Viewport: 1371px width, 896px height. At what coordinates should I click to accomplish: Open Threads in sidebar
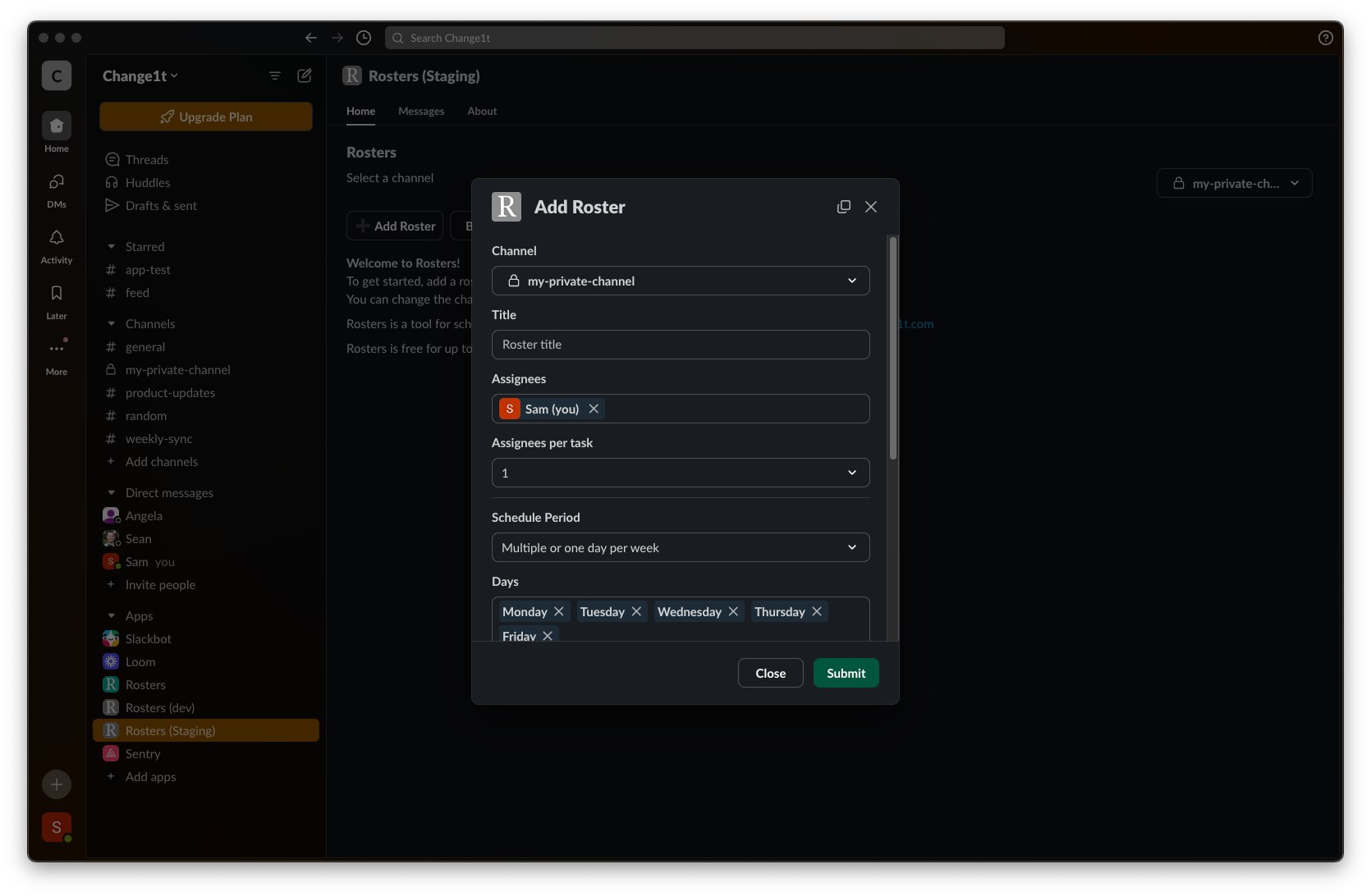pos(206,159)
